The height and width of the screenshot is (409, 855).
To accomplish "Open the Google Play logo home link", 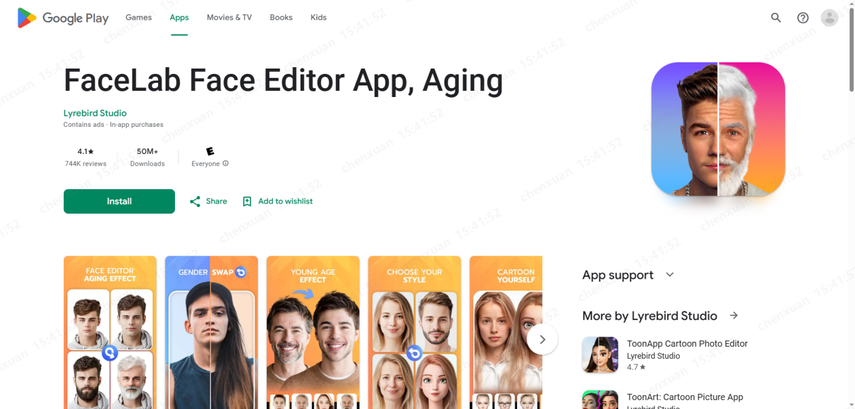I will (x=63, y=18).
